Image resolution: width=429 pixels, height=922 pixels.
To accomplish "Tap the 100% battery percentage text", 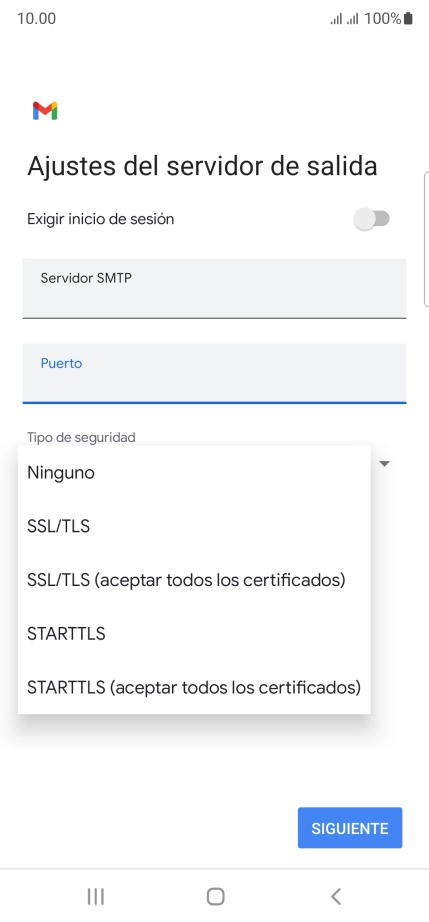I will click(x=383, y=19).
